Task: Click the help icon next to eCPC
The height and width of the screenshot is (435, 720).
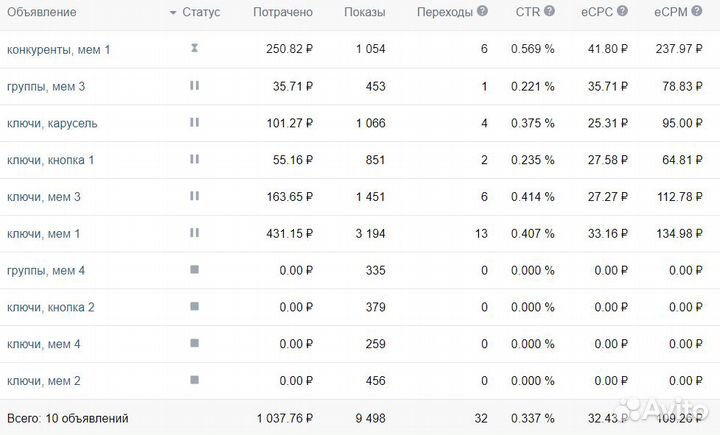Action: tap(622, 12)
